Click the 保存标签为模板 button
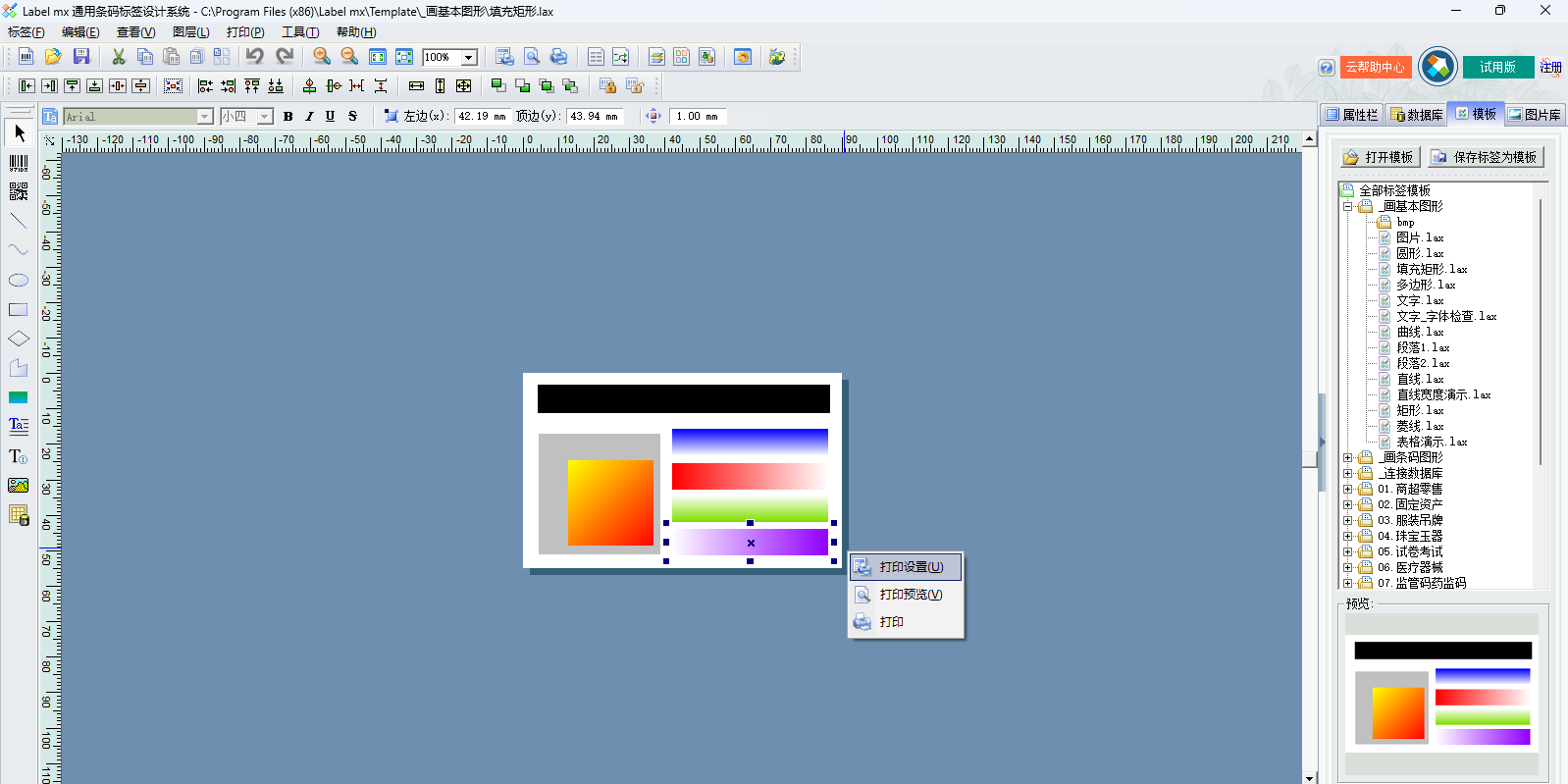1568x784 pixels. (x=1486, y=157)
